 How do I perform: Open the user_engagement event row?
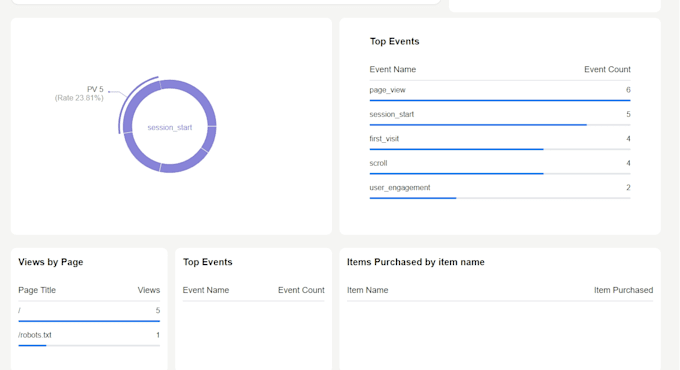point(500,188)
